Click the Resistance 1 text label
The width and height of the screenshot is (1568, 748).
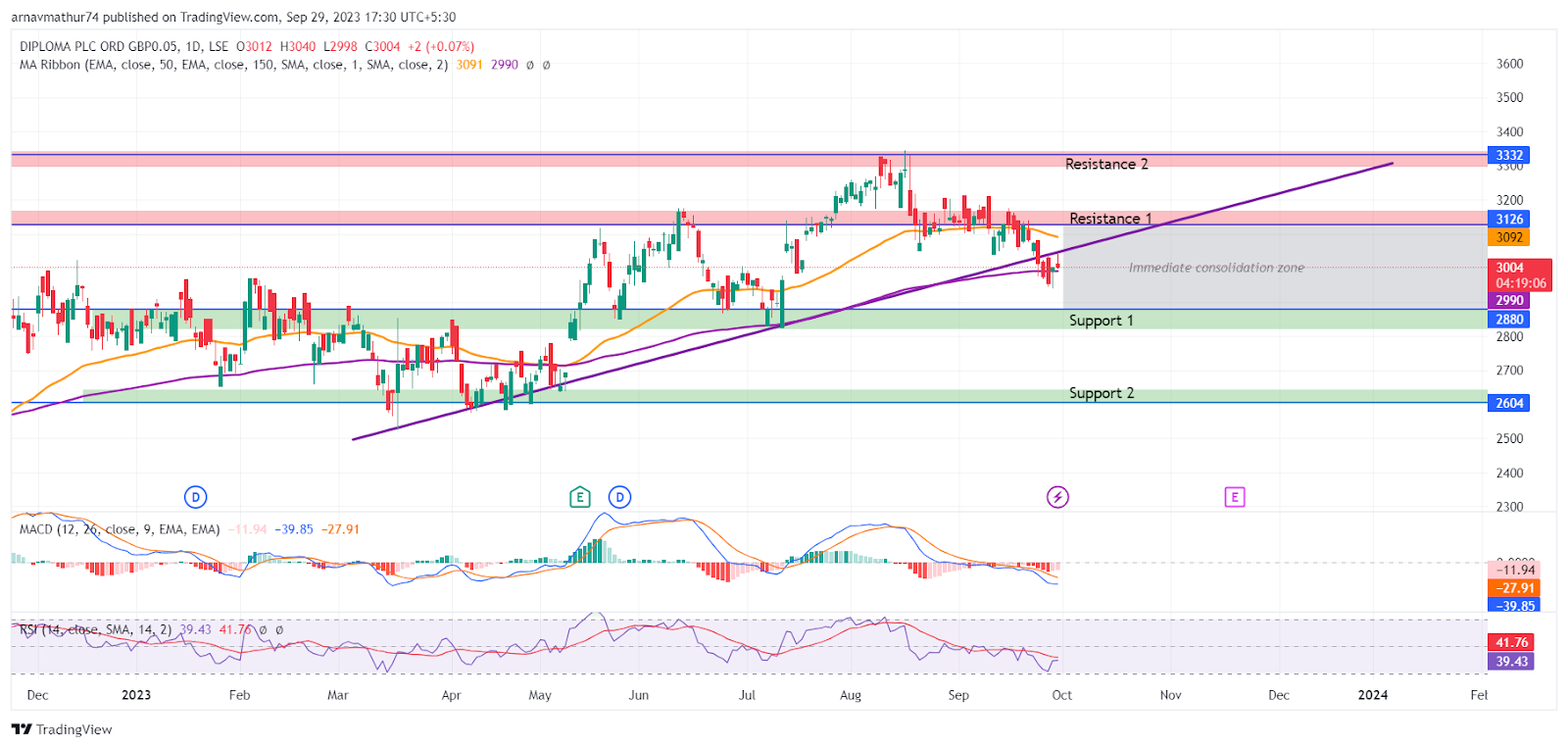[1110, 219]
